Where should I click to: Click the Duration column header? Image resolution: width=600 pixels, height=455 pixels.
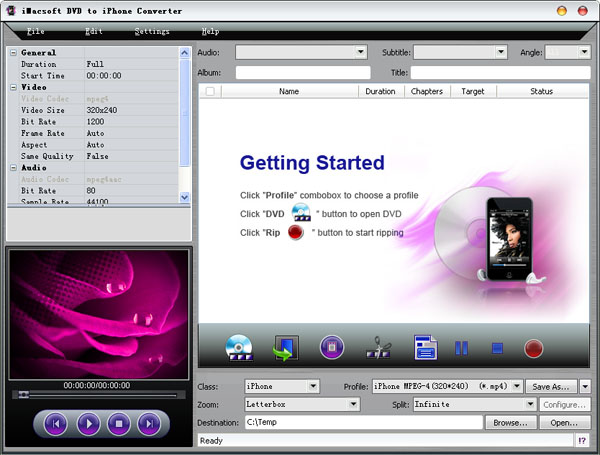(x=380, y=91)
